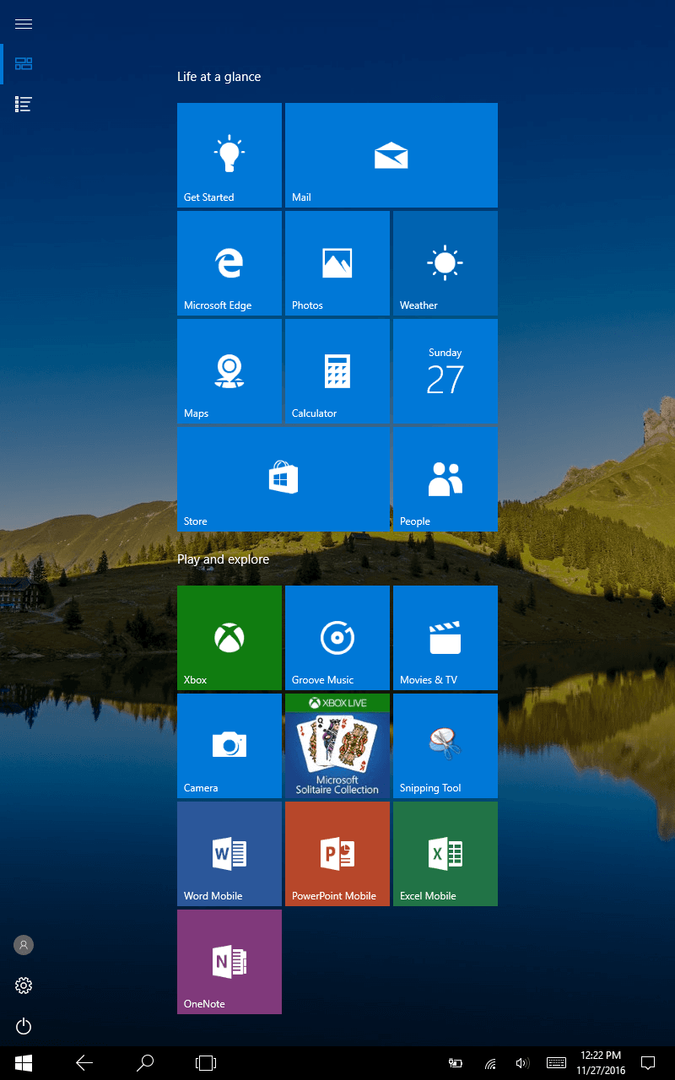The height and width of the screenshot is (1080, 675).
Task: Open the PowerPoint Mobile tile
Action: [338, 854]
